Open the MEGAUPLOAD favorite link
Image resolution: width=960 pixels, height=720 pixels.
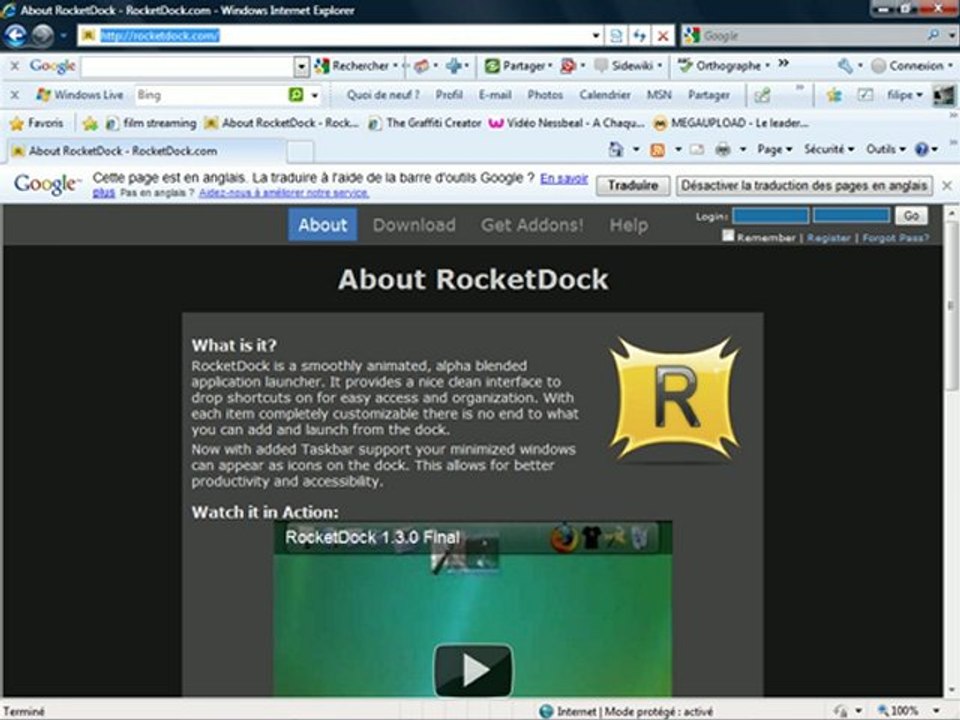coord(731,124)
